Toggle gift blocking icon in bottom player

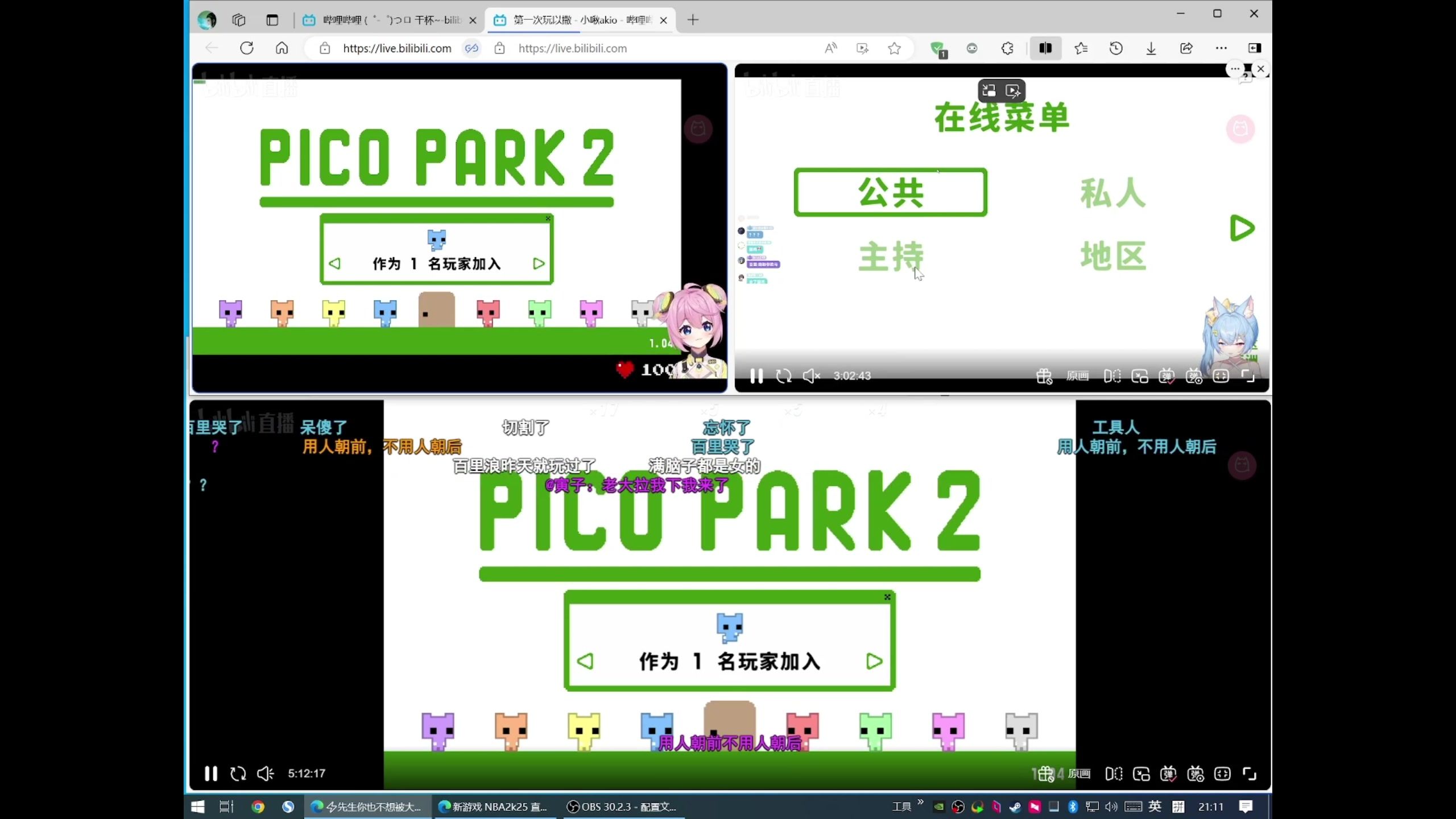(x=1046, y=773)
